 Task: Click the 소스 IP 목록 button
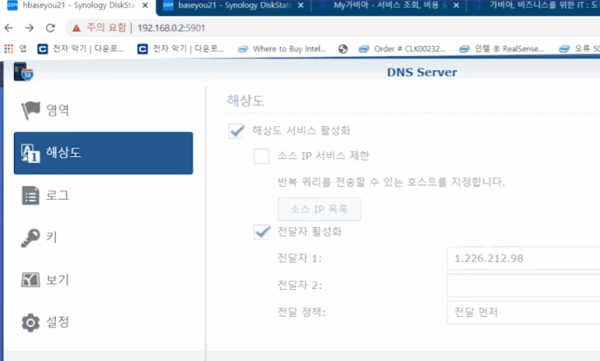pos(319,209)
